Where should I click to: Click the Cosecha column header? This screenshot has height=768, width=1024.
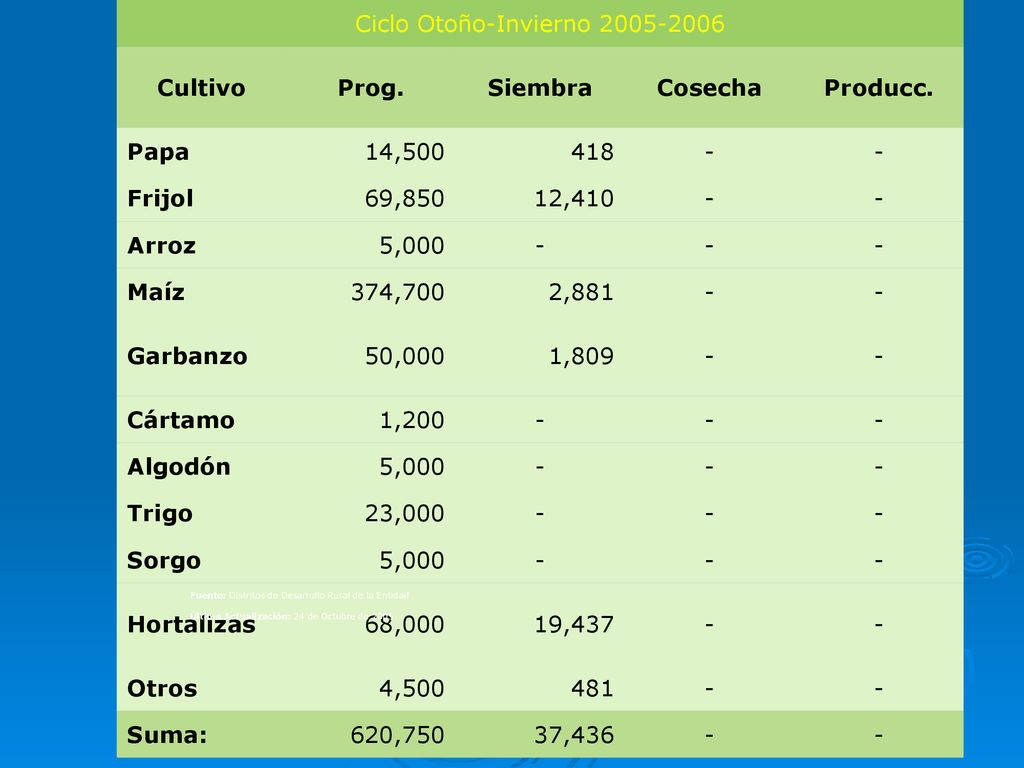(709, 88)
